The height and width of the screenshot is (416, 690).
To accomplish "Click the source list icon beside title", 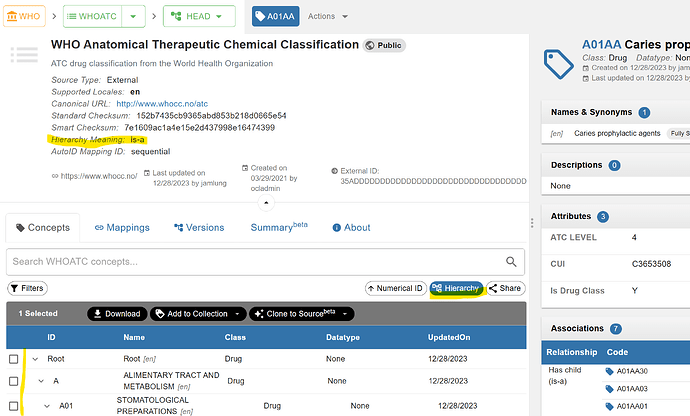I will pos(24,55).
